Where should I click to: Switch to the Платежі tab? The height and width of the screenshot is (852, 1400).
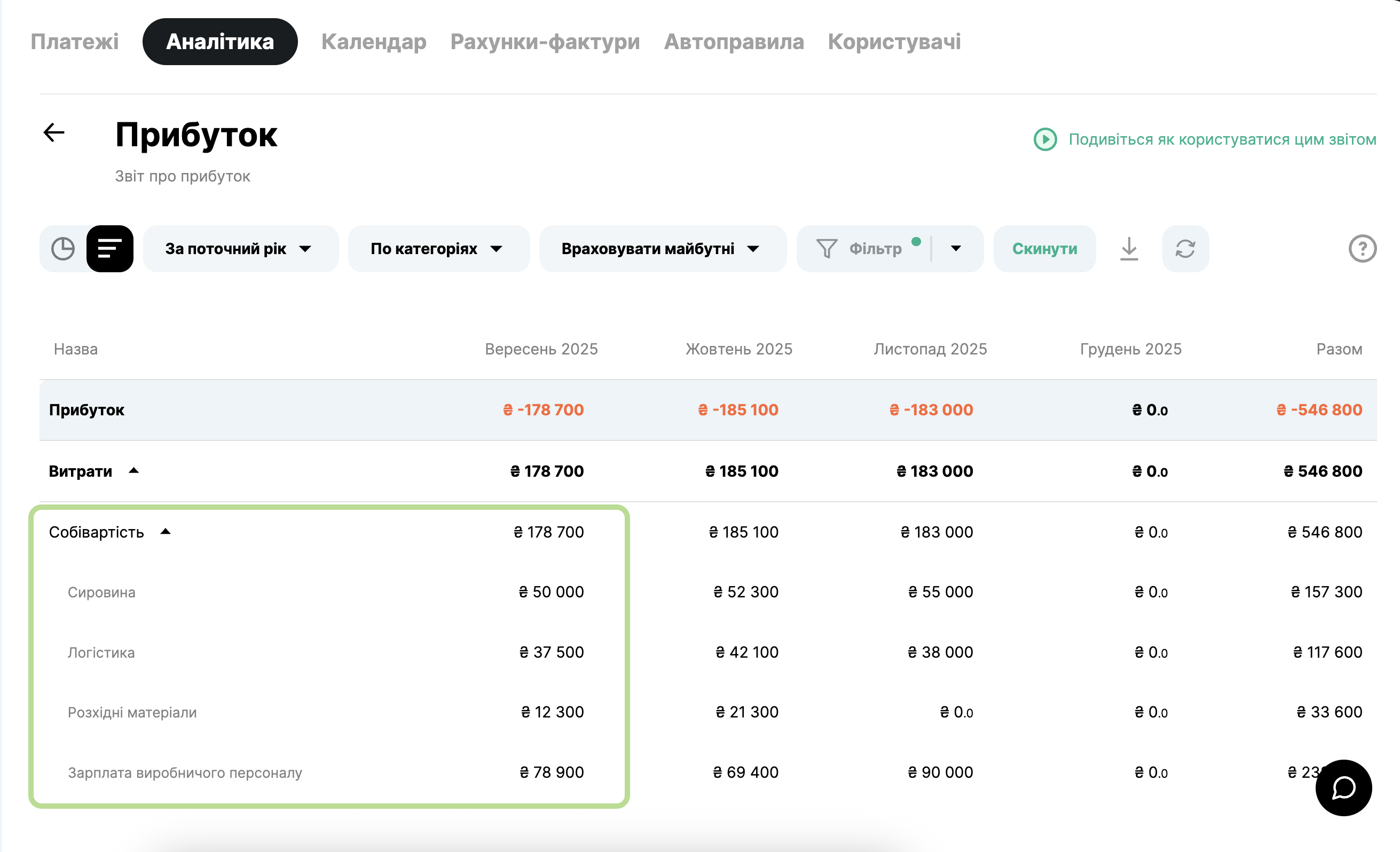coord(74,42)
